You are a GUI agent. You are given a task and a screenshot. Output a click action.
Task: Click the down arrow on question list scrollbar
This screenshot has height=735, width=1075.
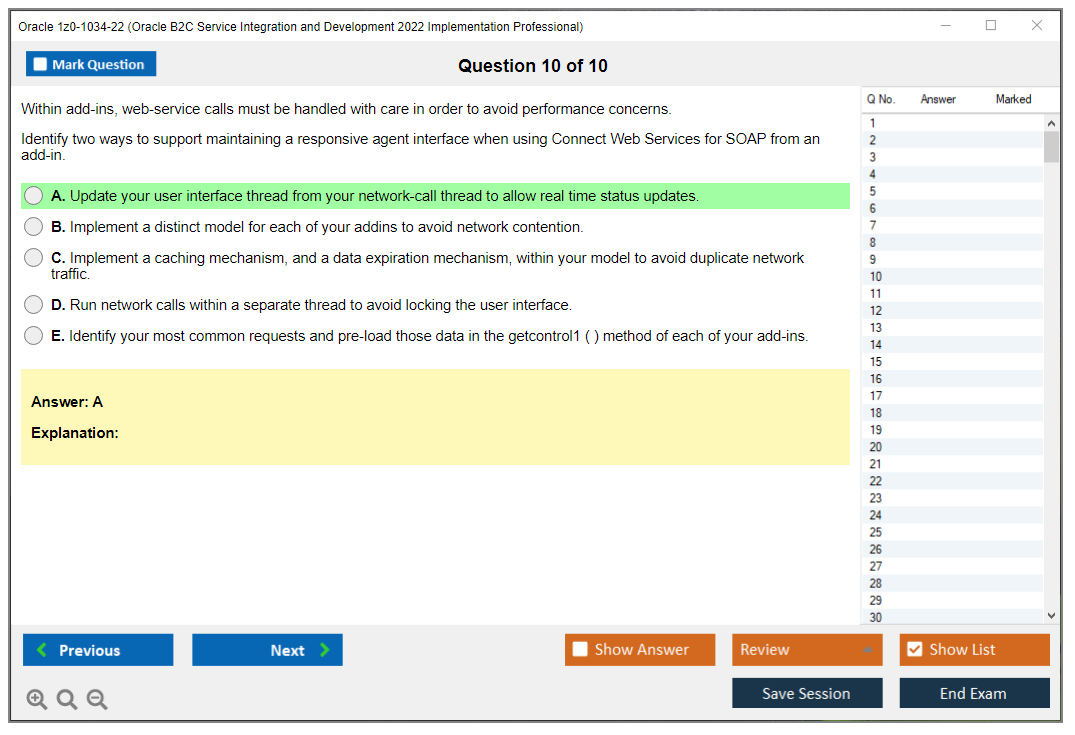tap(1051, 615)
